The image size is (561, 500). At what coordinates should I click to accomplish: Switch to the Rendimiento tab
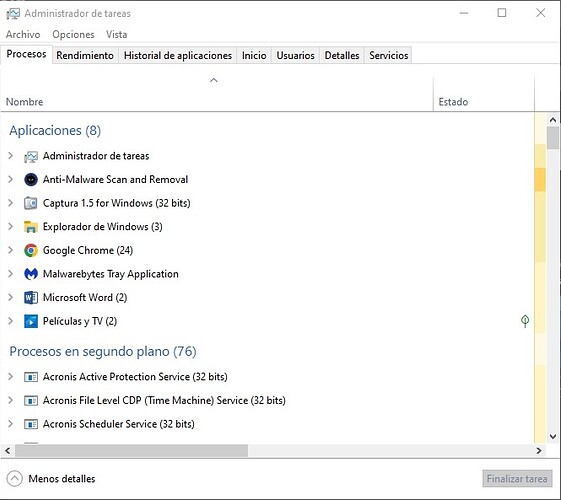85,55
